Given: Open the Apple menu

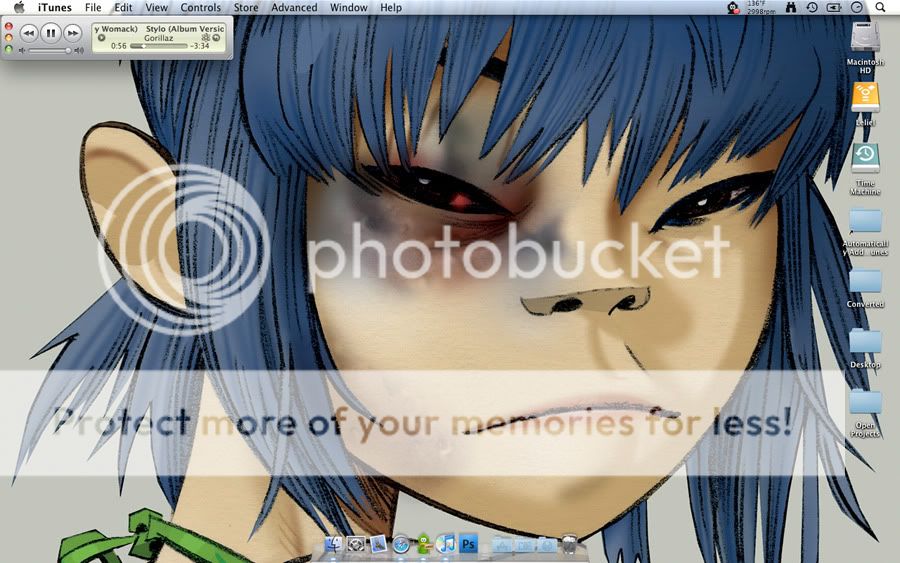Looking at the screenshot, I should coord(19,7).
